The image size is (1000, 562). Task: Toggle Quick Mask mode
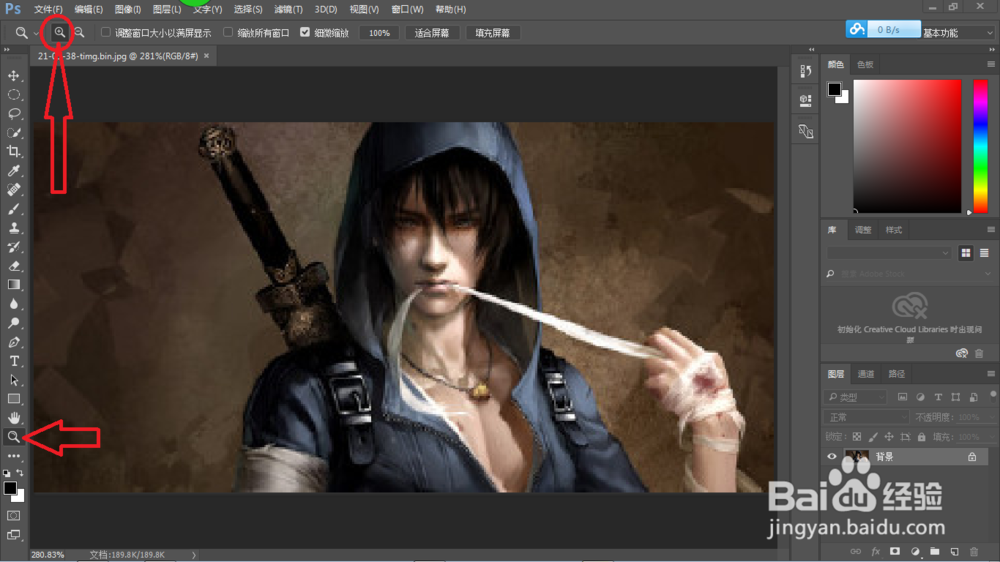pyautogui.click(x=13, y=515)
